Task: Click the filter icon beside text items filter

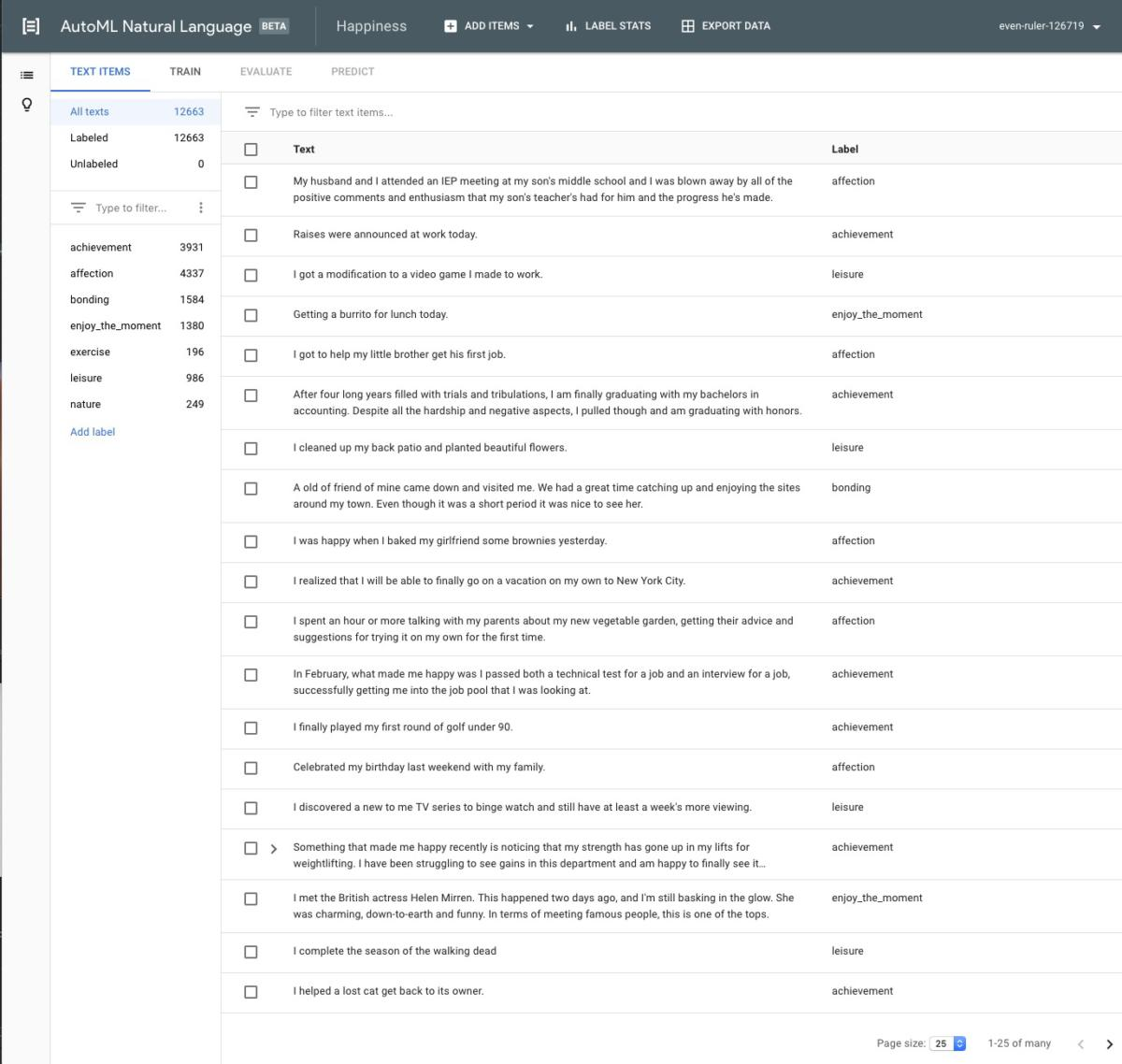Action: coord(252,112)
